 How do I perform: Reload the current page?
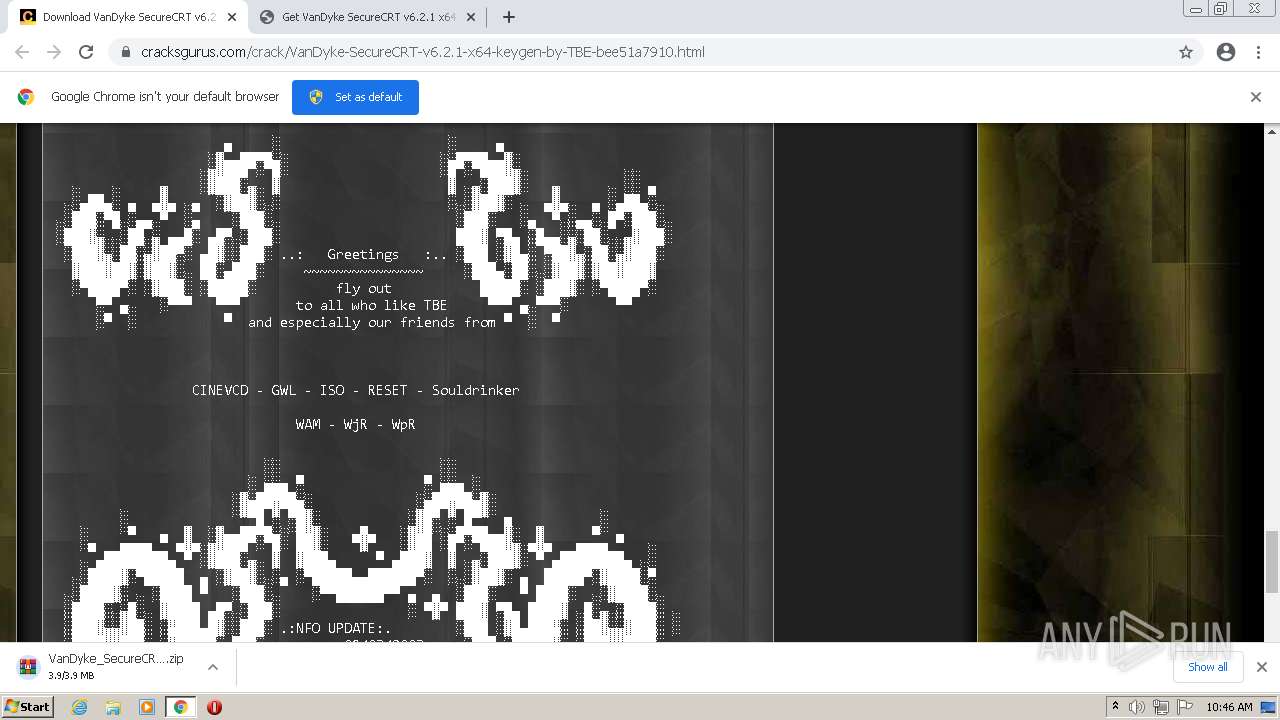[86, 52]
